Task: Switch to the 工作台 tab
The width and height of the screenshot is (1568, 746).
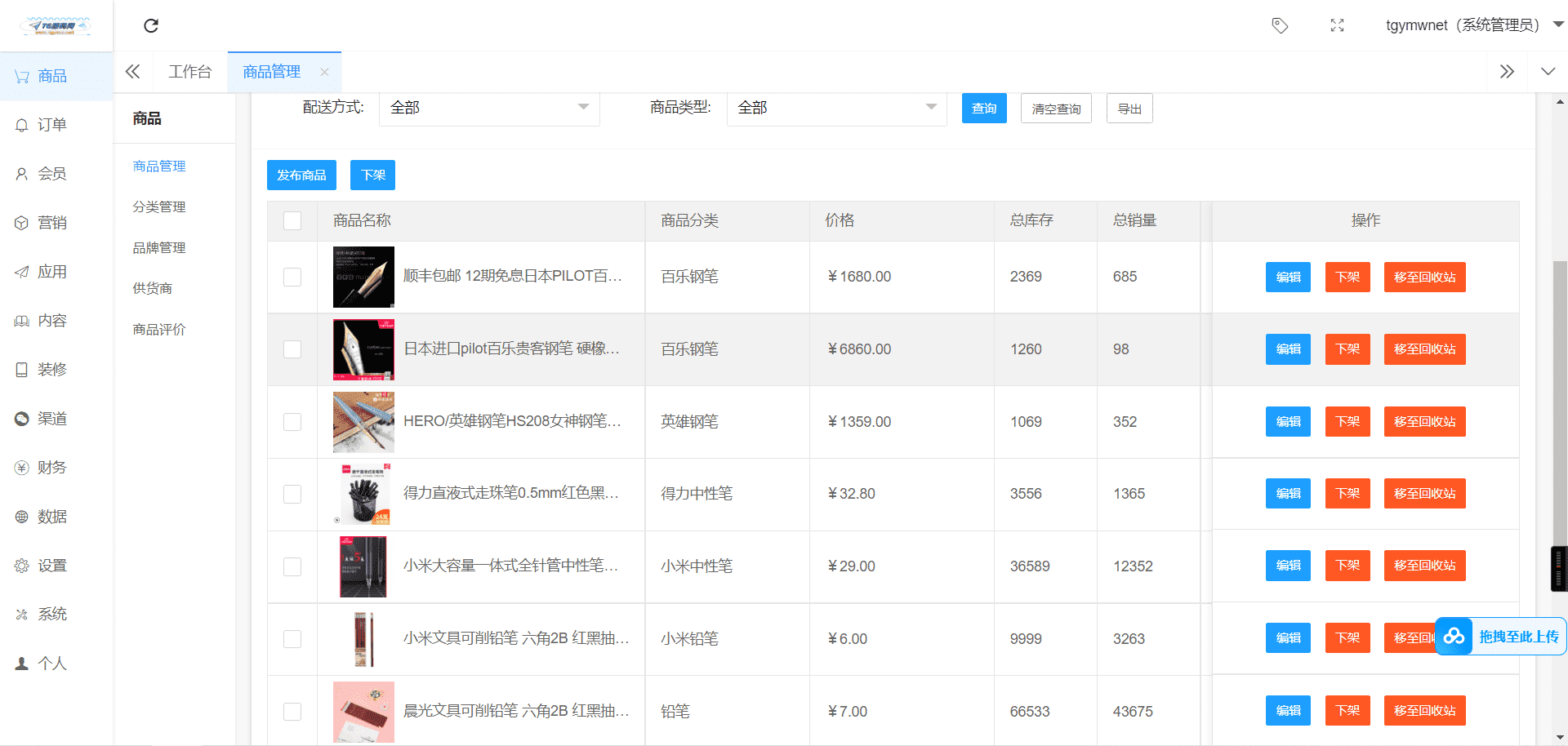Action: click(x=189, y=72)
